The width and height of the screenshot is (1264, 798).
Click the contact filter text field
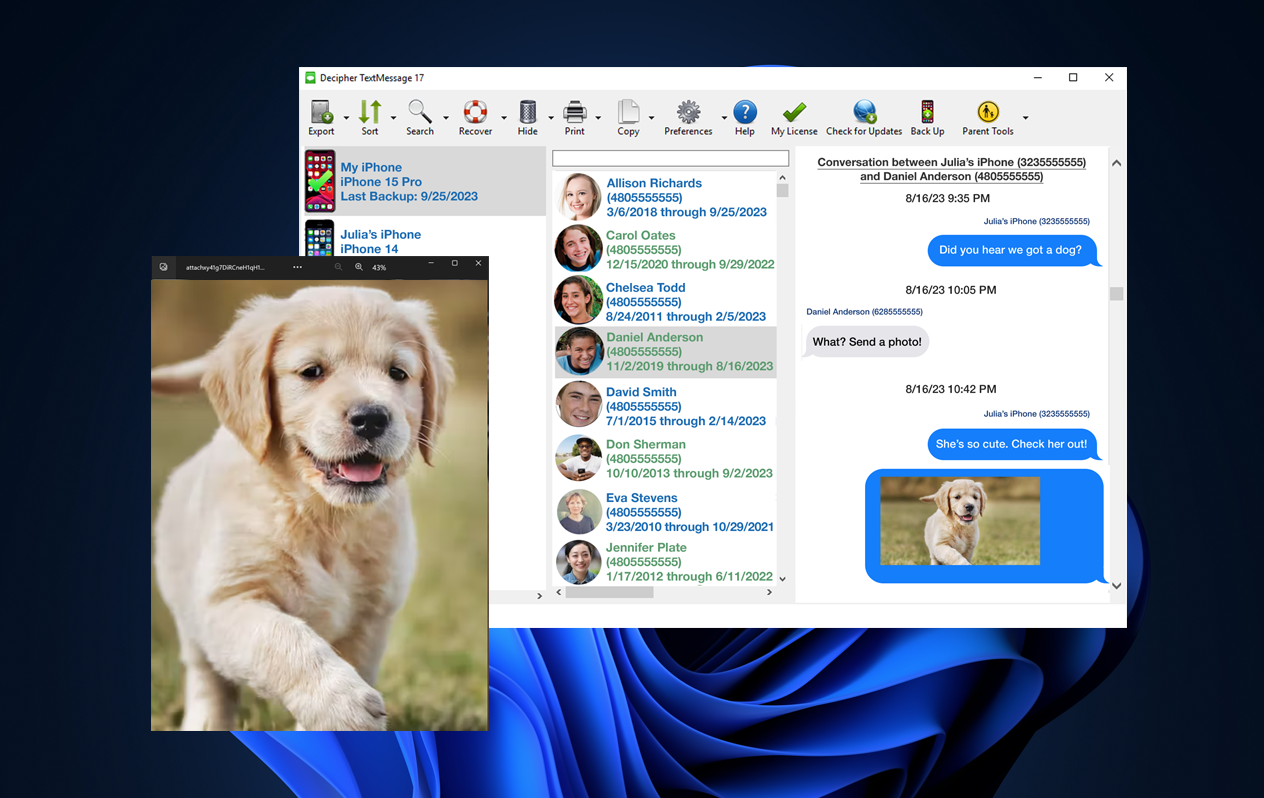pyautogui.click(x=670, y=158)
